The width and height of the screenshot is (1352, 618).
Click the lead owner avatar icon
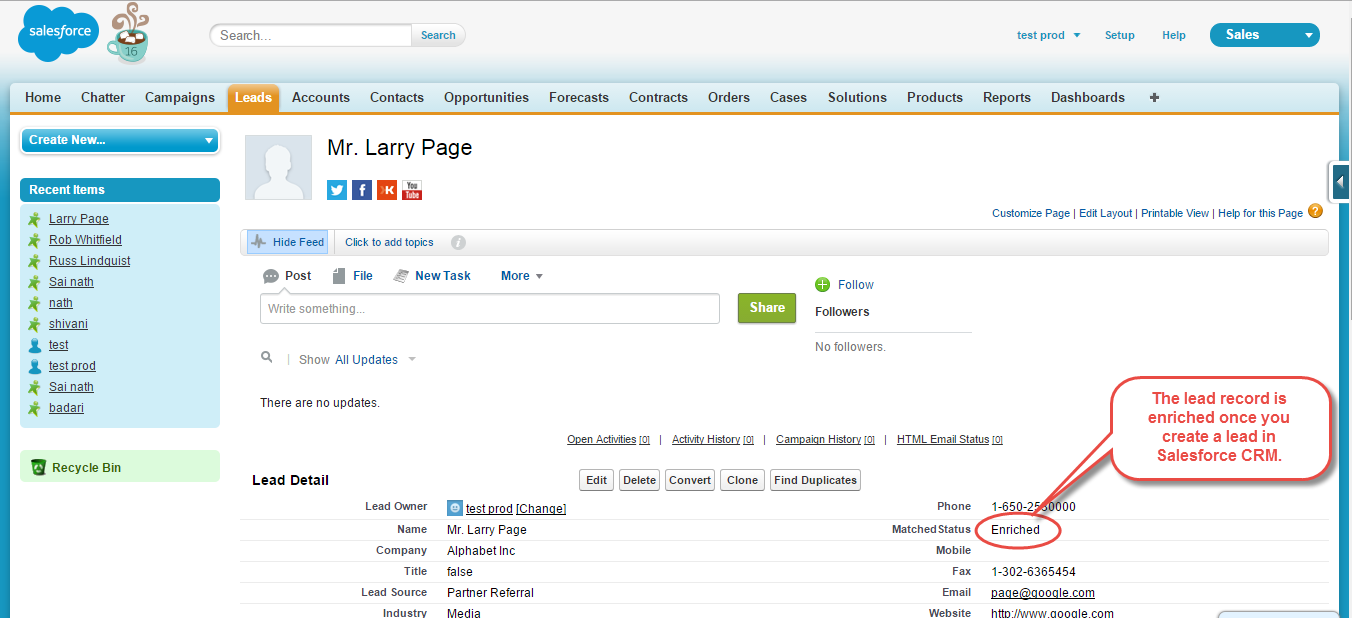454,508
